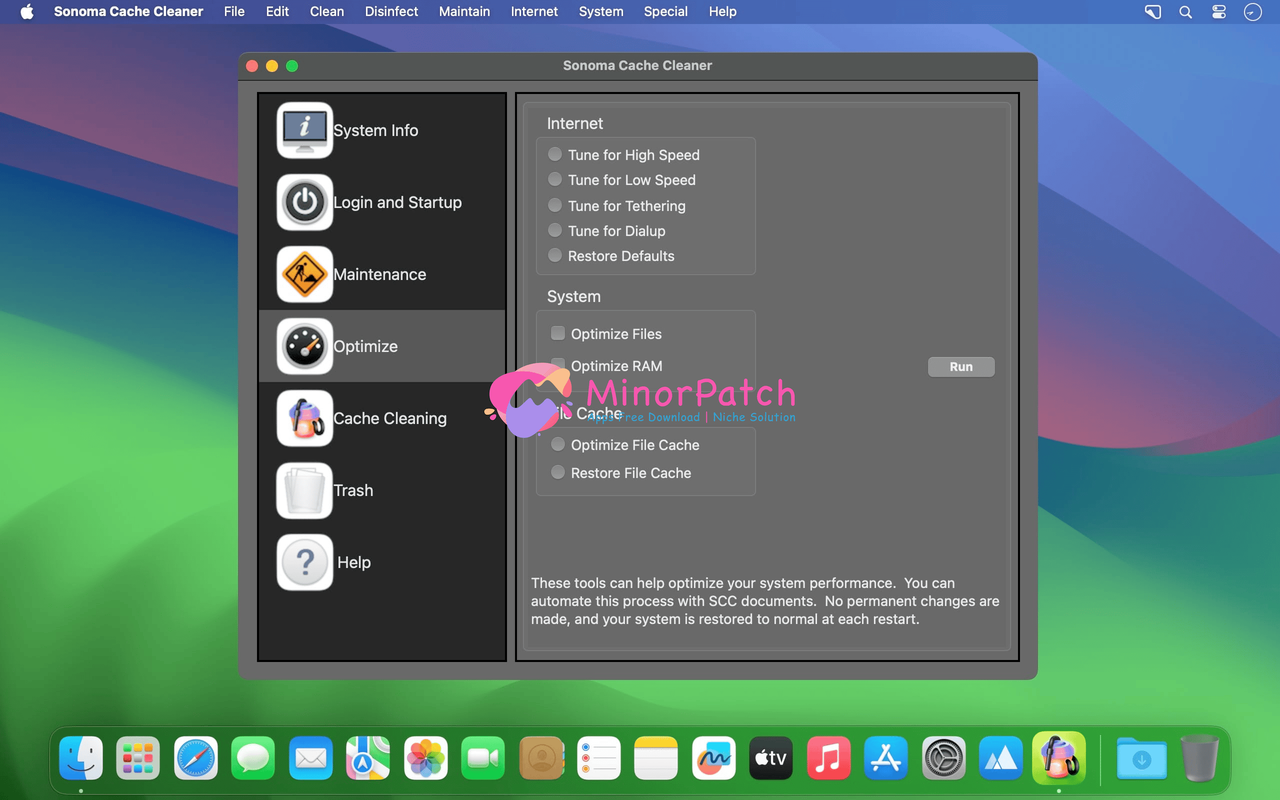Screen dimensions: 1280x800
Task: Select Tune for Low Speed
Action: pos(555,179)
